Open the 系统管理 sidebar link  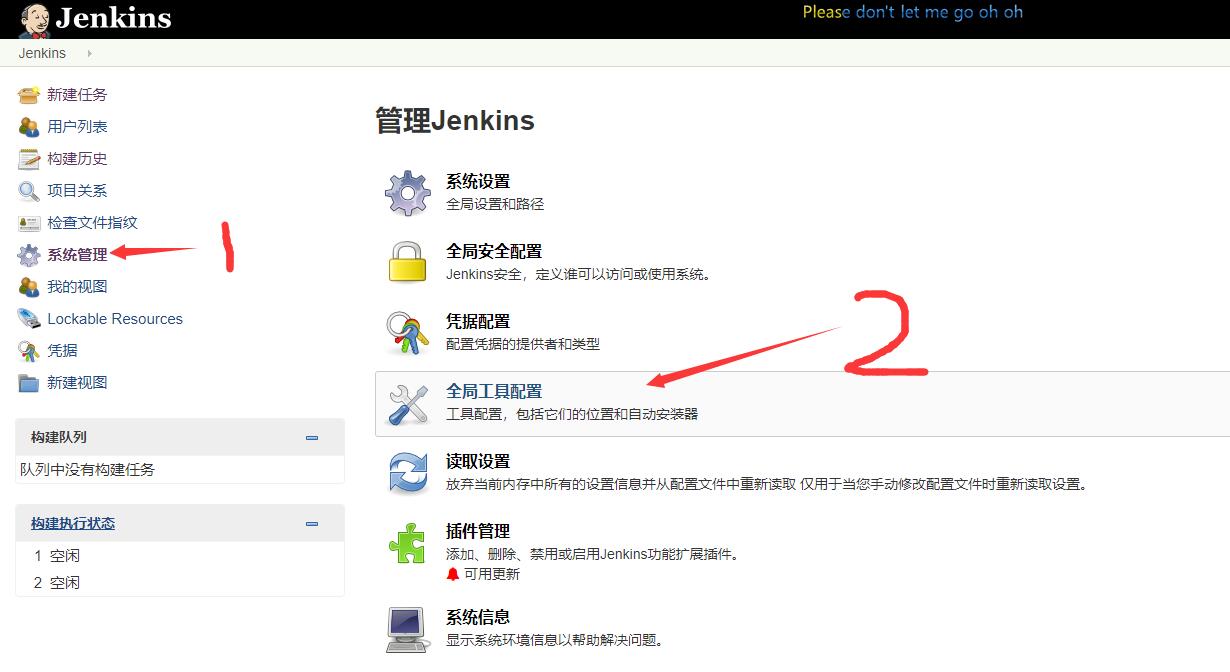click(77, 255)
